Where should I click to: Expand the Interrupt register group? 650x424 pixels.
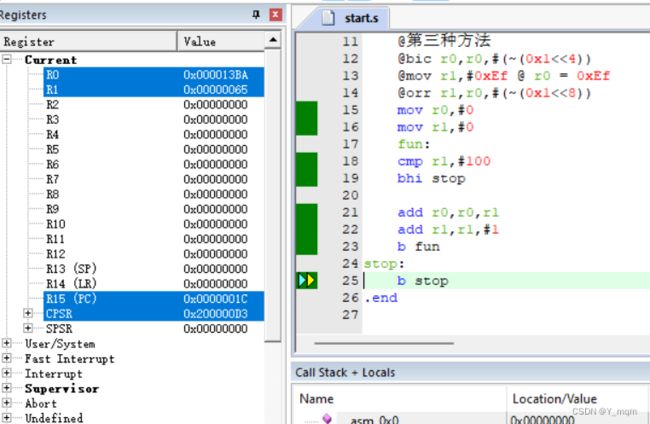7,373
